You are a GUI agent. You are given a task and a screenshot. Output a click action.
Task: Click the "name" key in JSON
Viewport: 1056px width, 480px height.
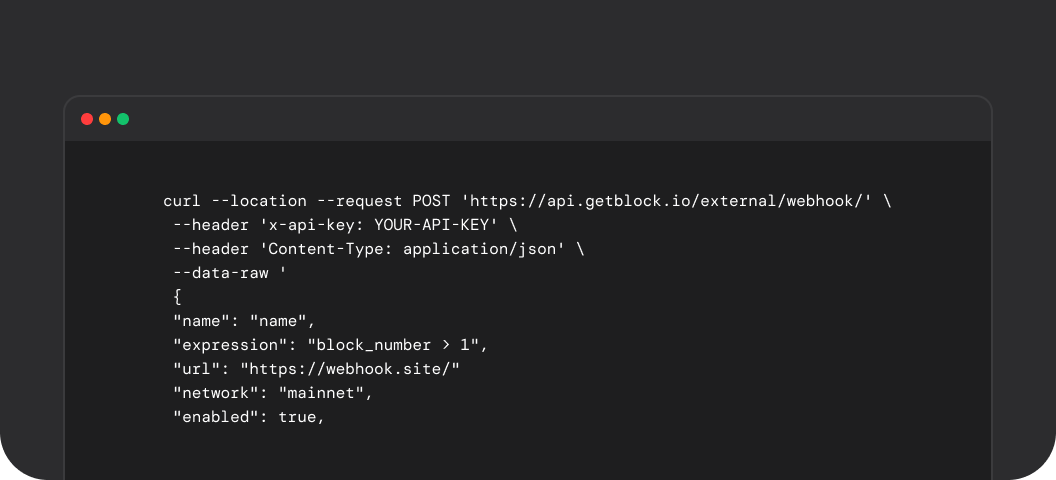pos(201,321)
